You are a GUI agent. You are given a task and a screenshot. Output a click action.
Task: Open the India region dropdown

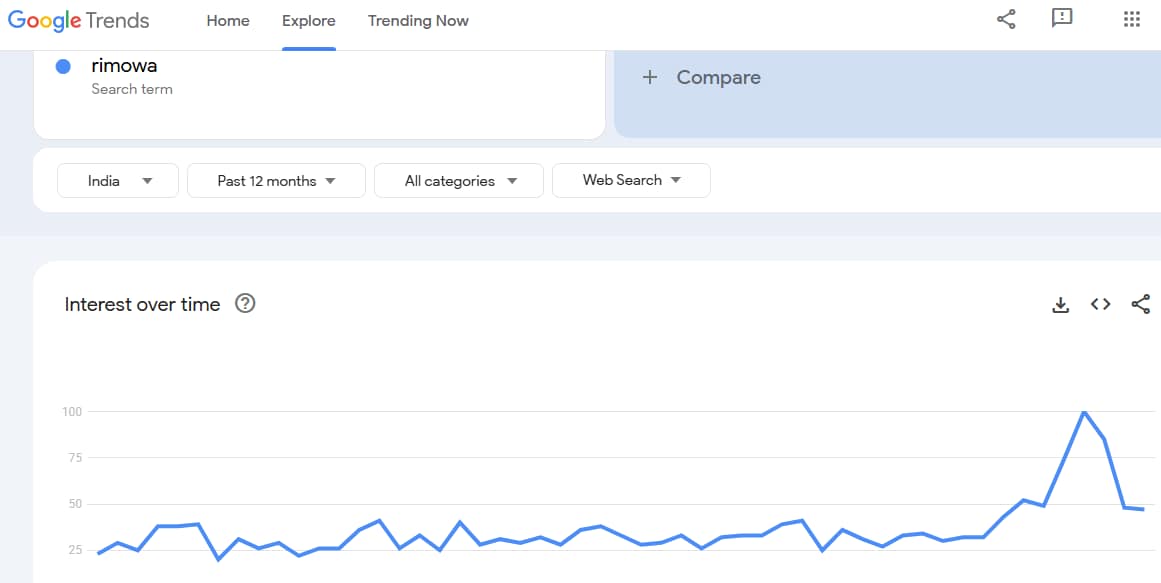point(118,181)
